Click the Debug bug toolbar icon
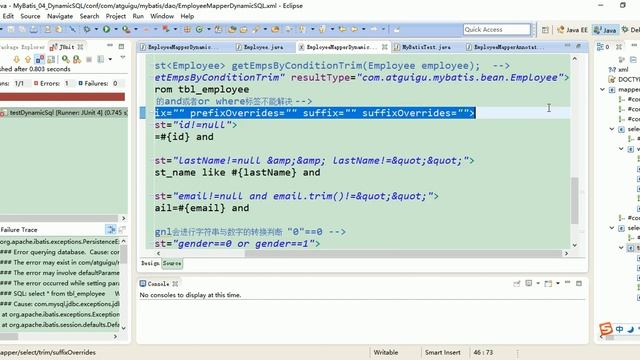Screen dimensions: 640x360 (87, 29)
